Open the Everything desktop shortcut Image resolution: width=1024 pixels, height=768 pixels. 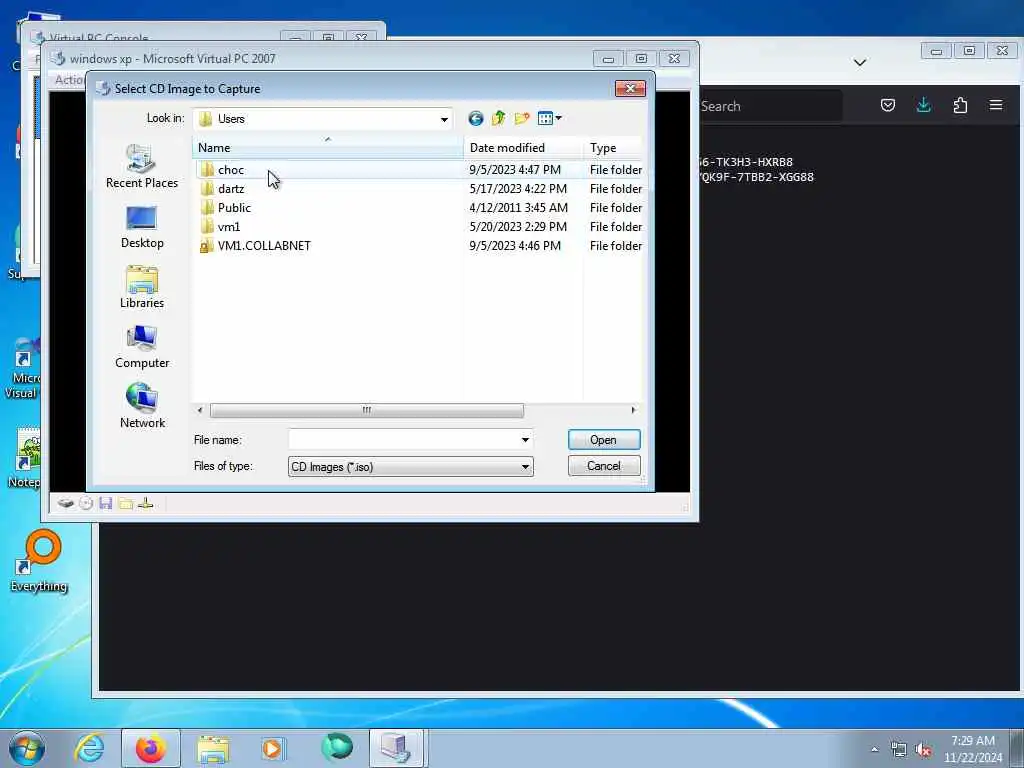tap(39, 562)
